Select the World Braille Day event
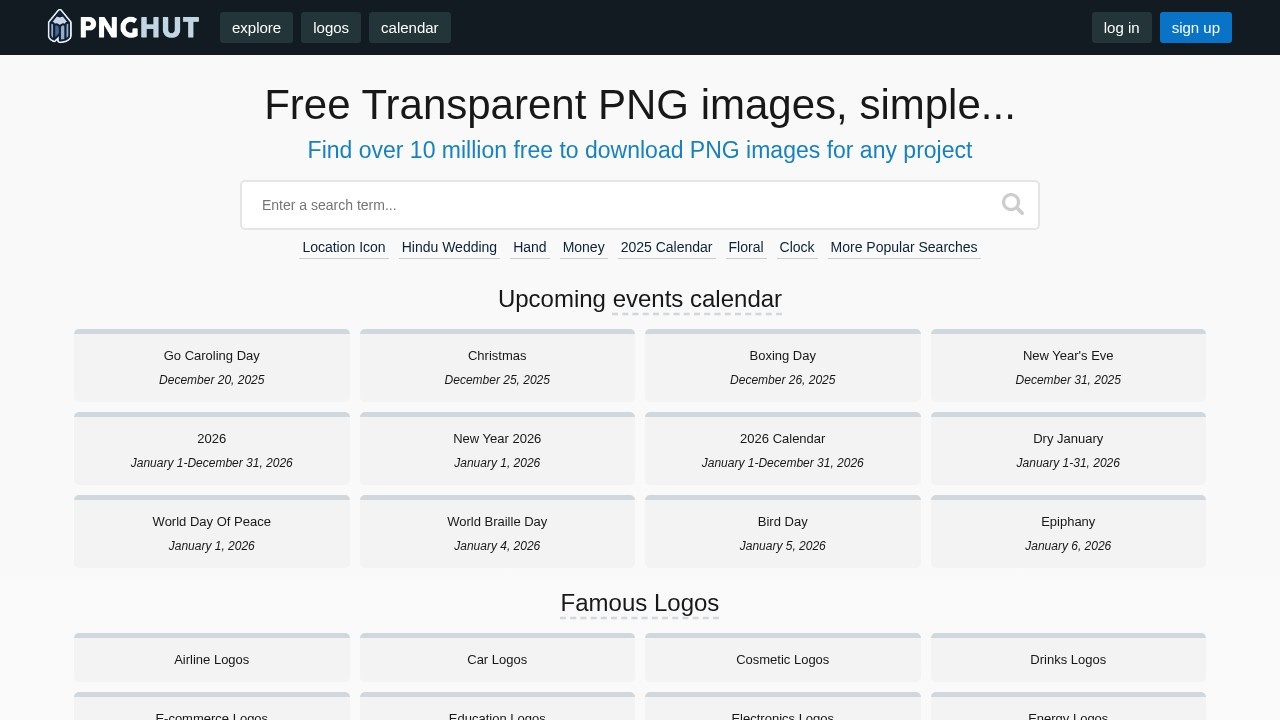The width and height of the screenshot is (1280, 720). (497, 532)
